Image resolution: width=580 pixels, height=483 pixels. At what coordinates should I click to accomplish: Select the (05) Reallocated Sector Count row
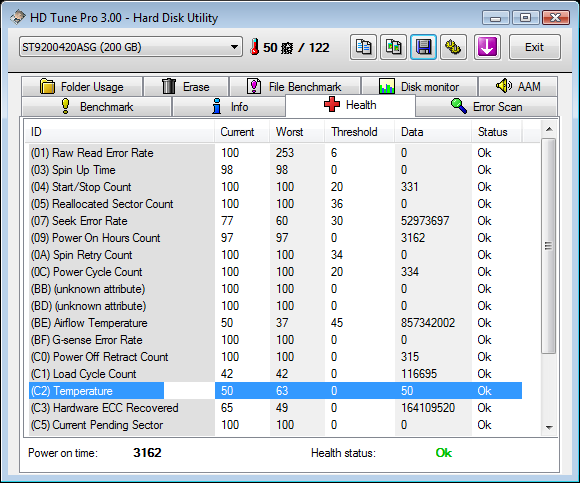coord(276,204)
